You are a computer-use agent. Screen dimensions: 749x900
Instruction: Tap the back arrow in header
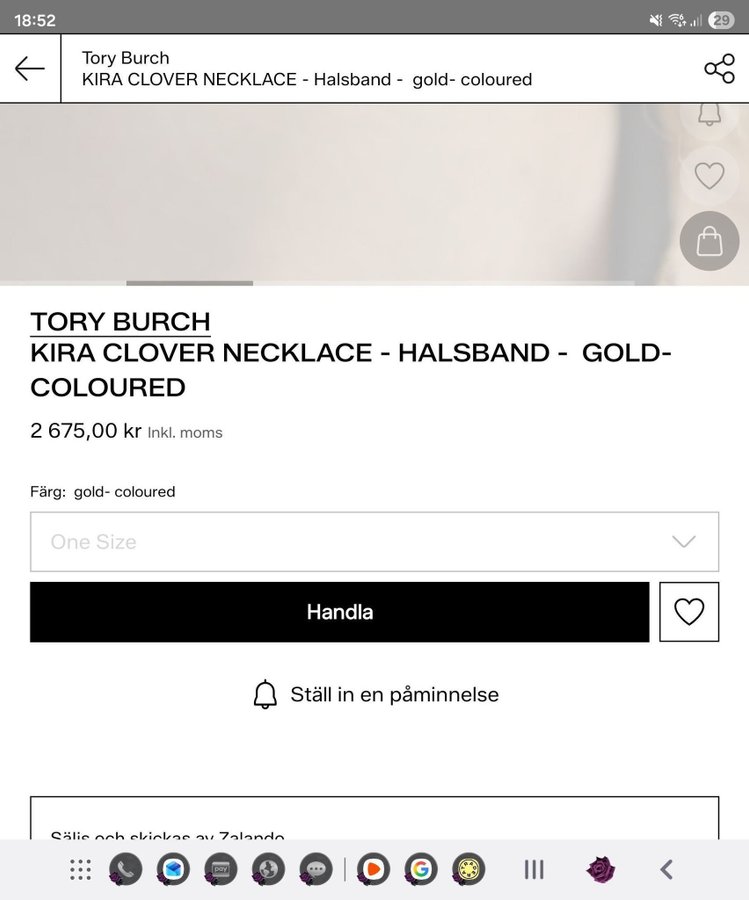tap(30, 69)
